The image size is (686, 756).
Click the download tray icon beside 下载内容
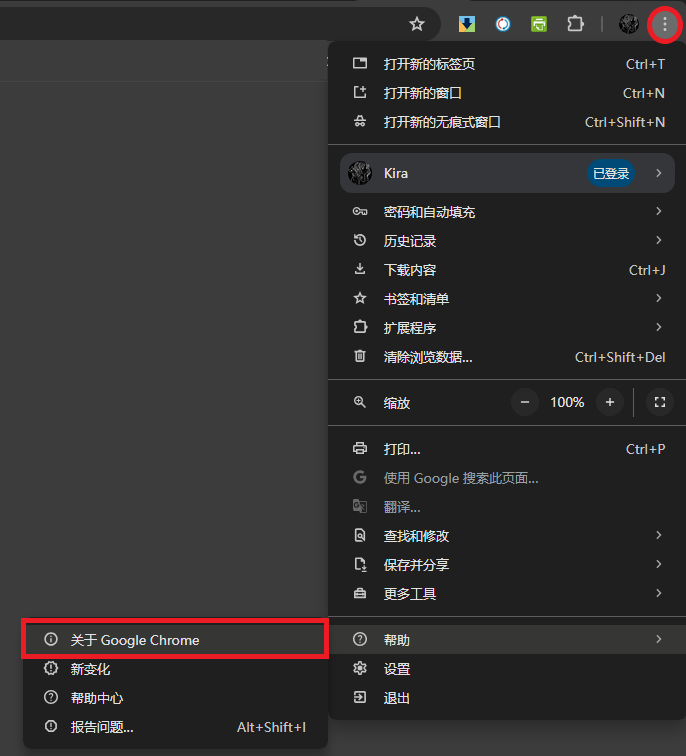pos(360,269)
